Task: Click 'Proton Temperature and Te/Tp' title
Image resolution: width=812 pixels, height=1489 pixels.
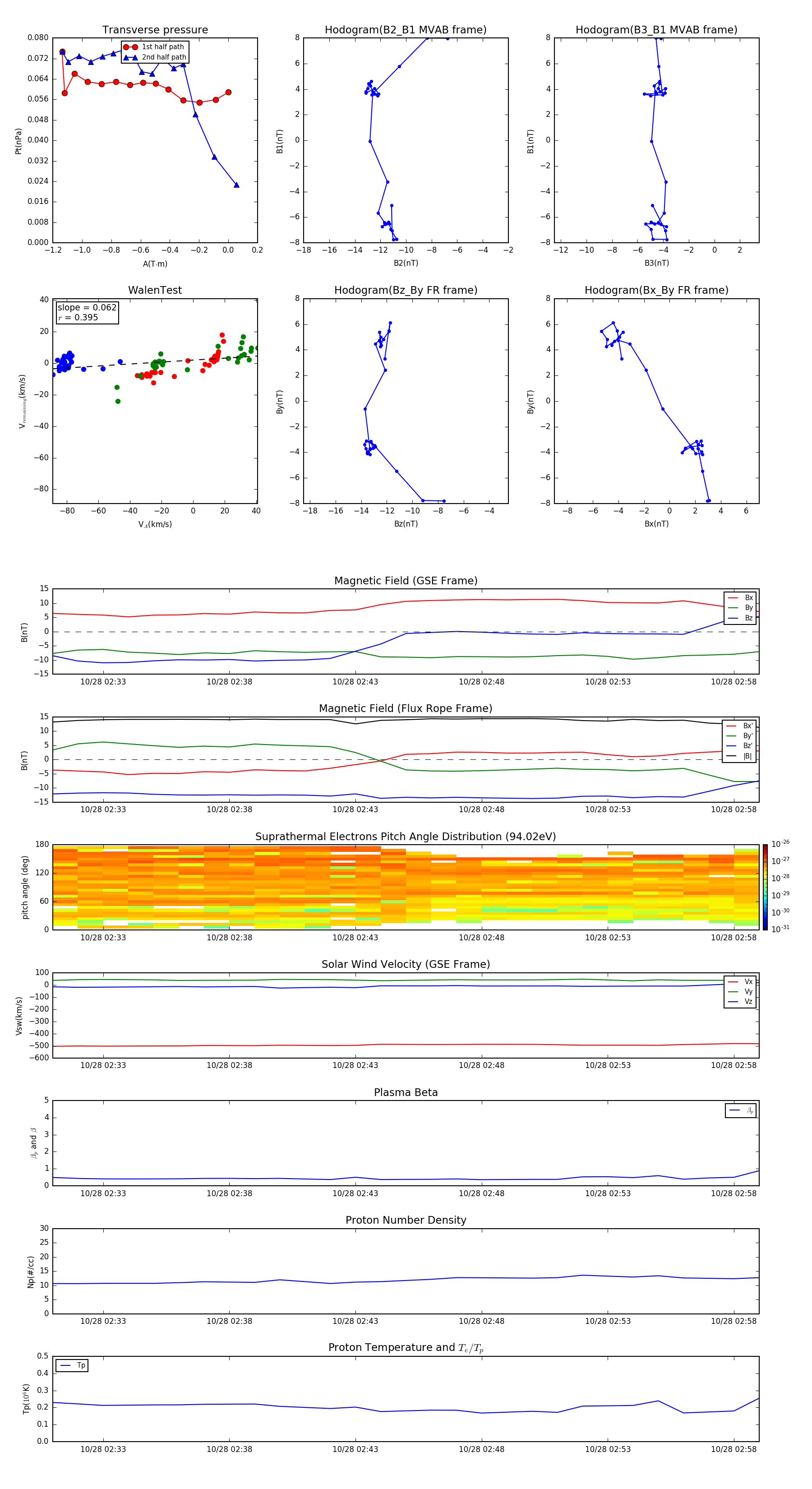Action: coord(406,1348)
